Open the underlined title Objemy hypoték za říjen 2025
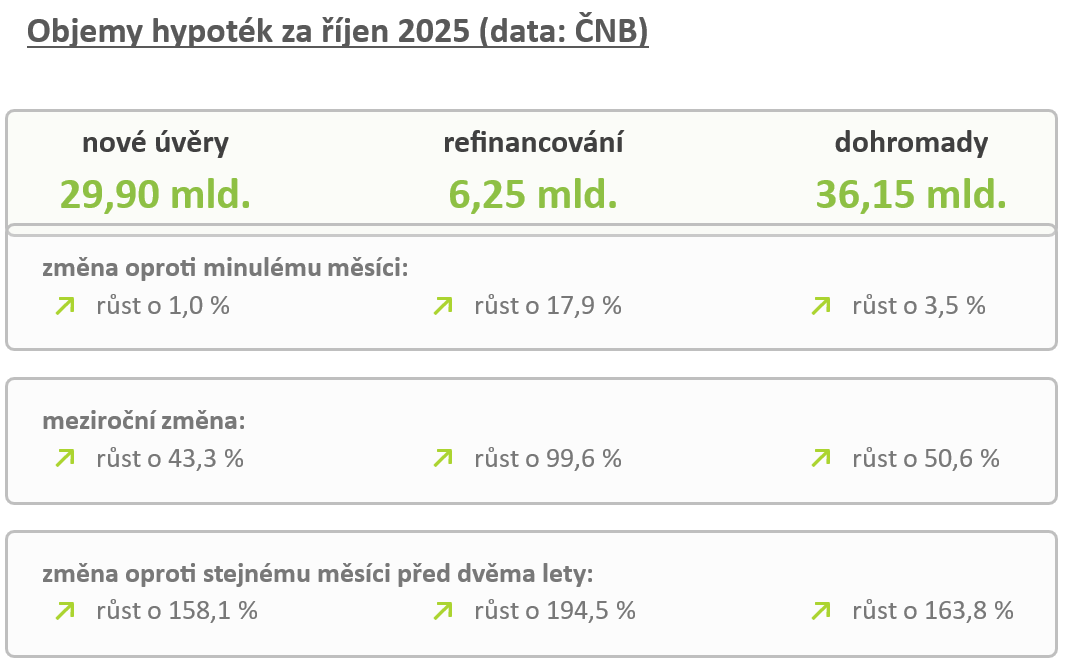Image resolution: width=1065 pixels, height=663 pixels. point(338,32)
